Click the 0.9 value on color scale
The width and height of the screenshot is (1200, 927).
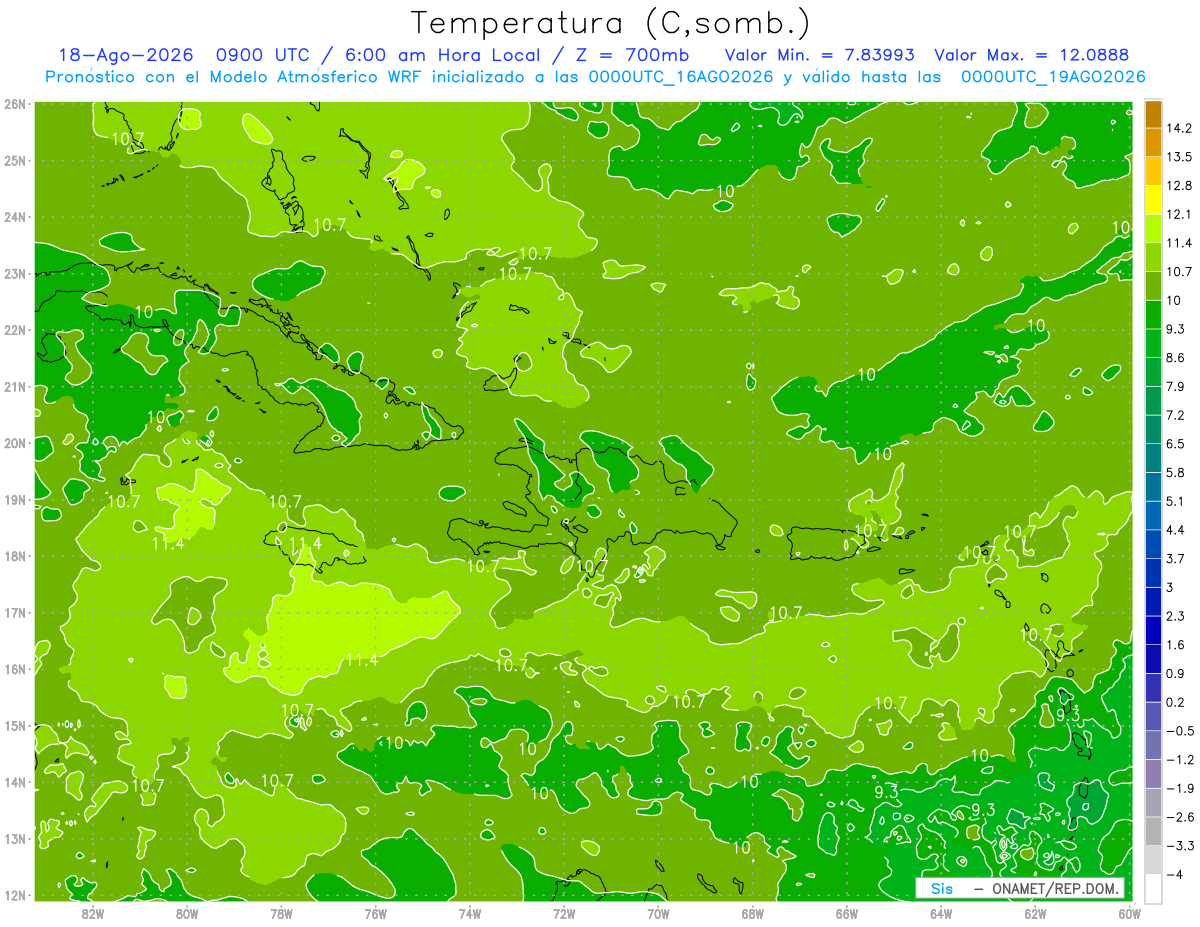[x=1176, y=672]
